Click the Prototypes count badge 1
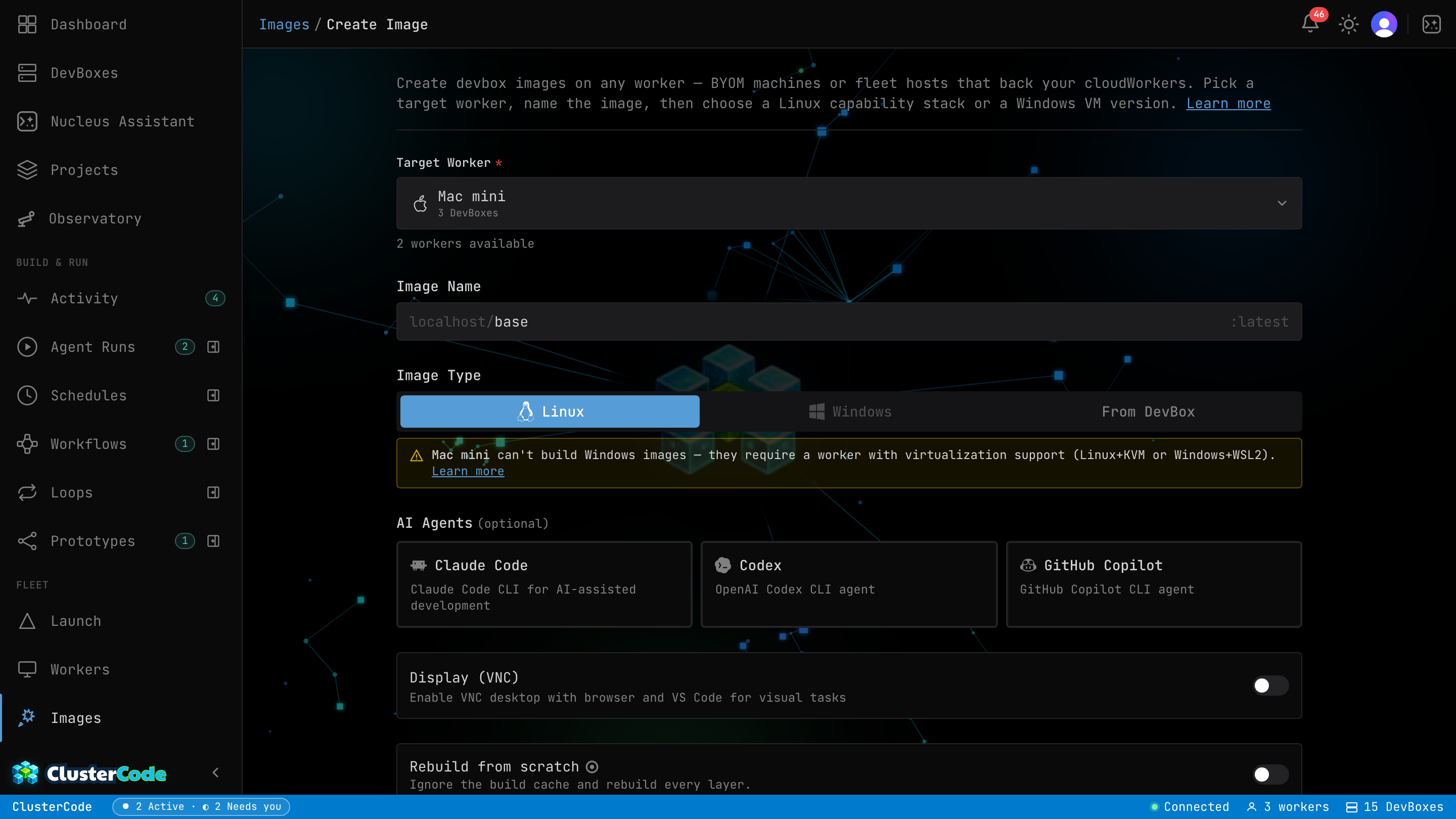 (185, 541)
